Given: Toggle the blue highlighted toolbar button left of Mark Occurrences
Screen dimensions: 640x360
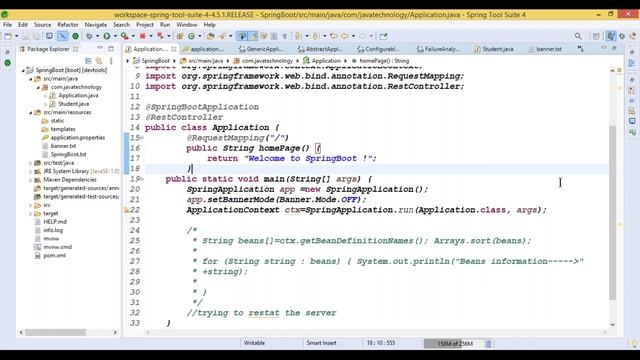Looking at the screenshot, I should coord(242,36).
